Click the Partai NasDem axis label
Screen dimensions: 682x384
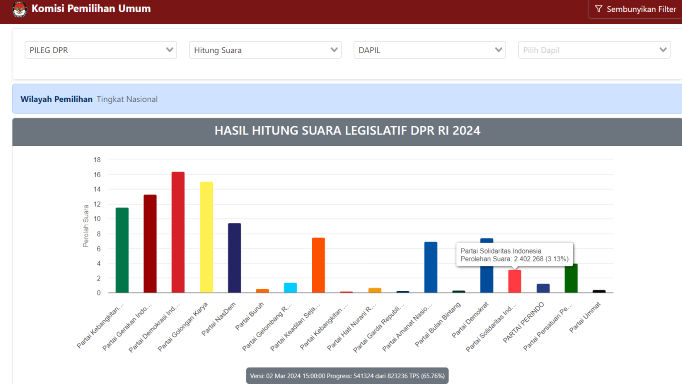tap(219, 319)
